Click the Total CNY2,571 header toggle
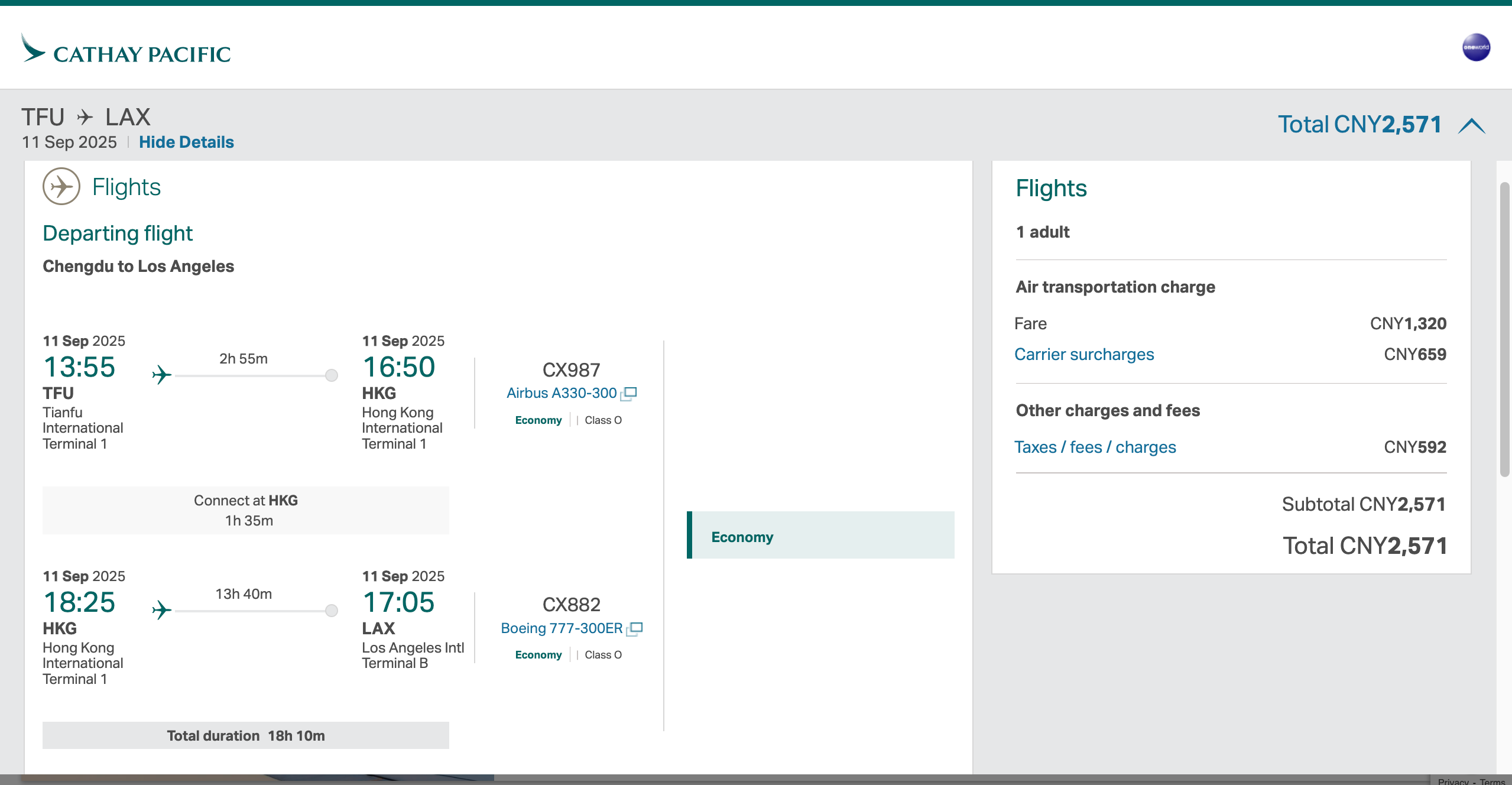This screenshot has height=785, width=1512. (1359, 125)
